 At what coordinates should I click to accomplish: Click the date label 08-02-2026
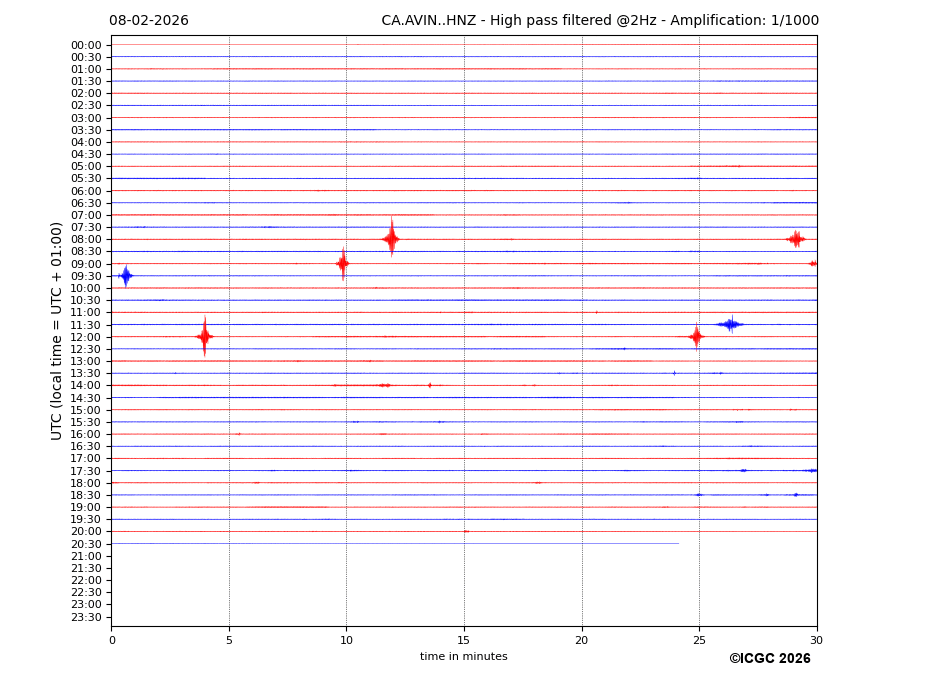[149, 21]
